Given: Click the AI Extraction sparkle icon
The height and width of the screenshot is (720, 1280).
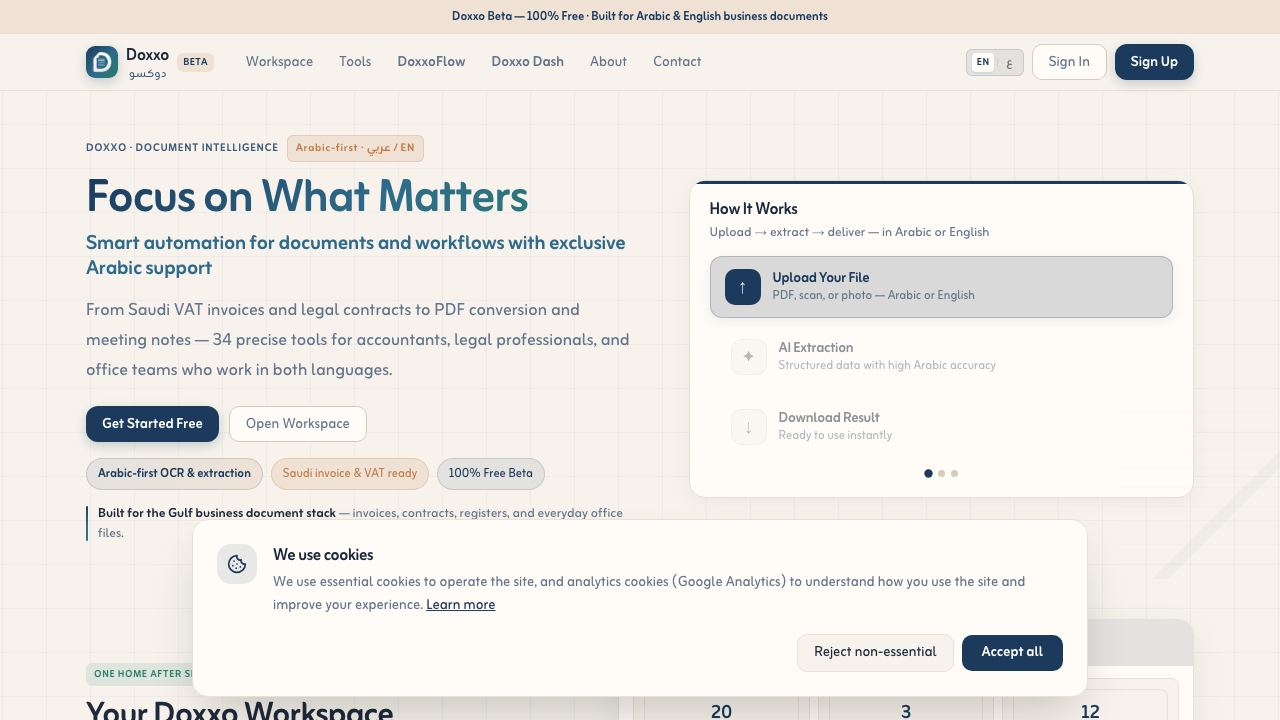Looking at the screenshot, I should click(x=749, y=357).
